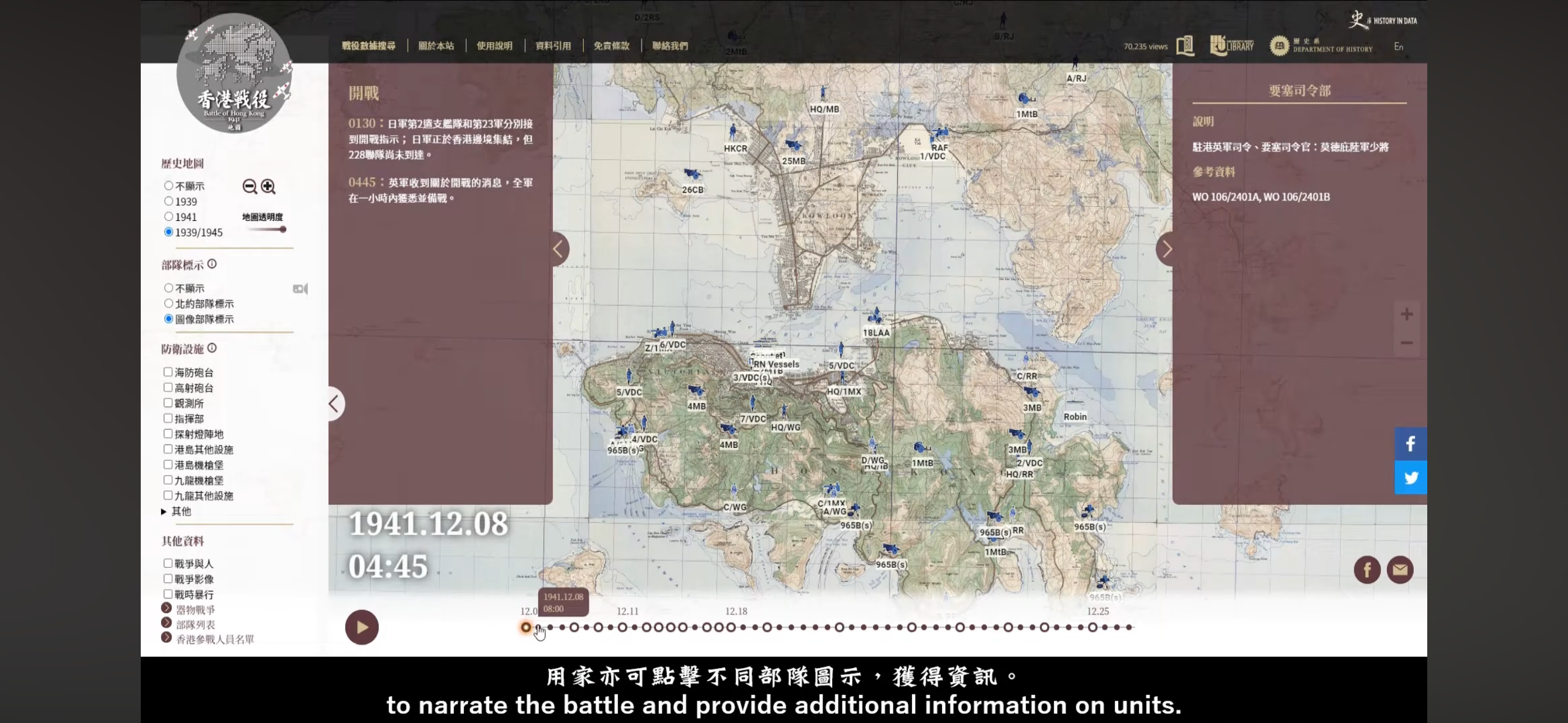Collapse left sidebar with the arrow tab
The height and width of the screenshot is (723, 1568).
(334, 404)
